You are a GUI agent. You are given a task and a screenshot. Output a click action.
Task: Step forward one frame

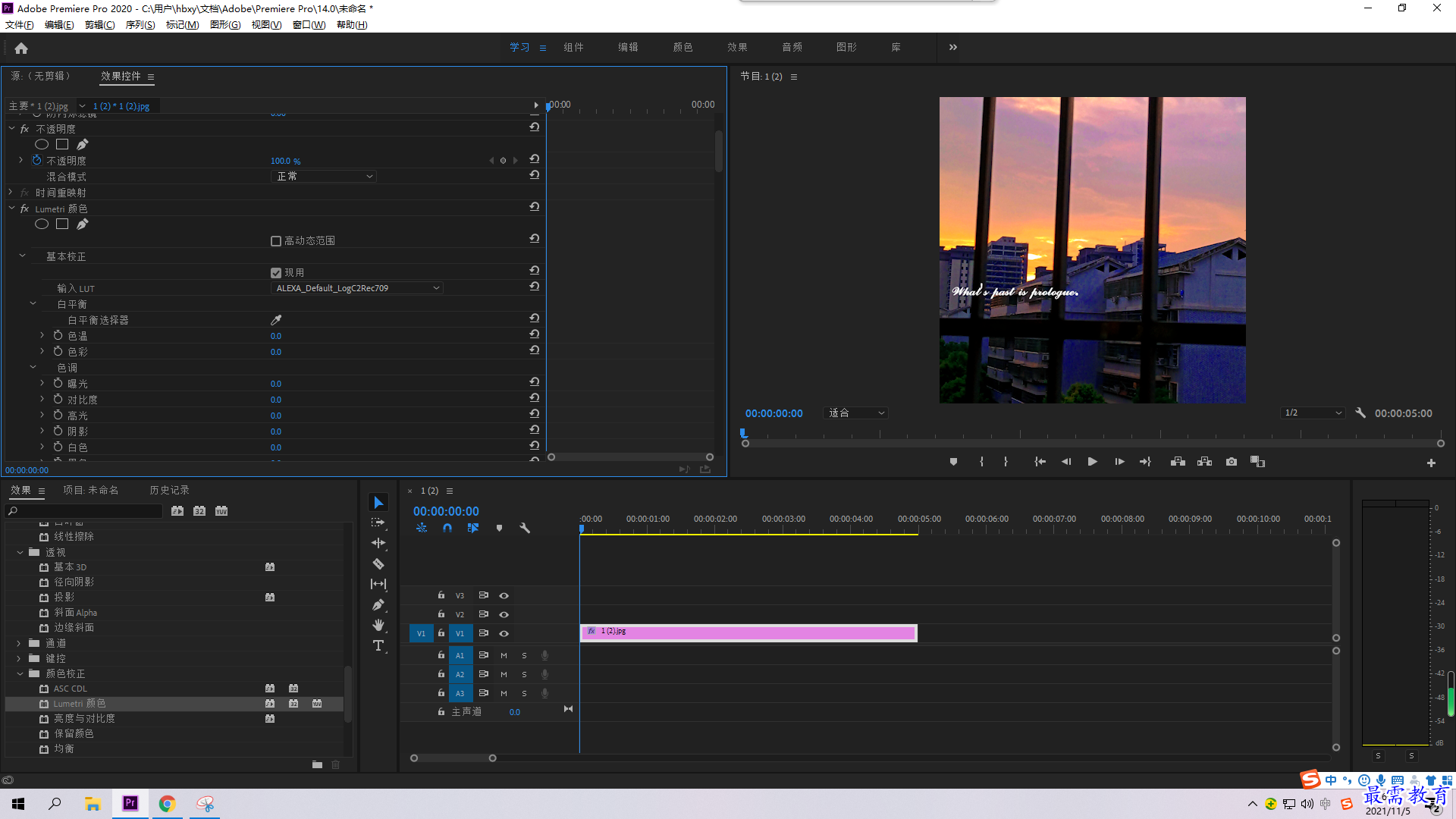click(1119, 462)
